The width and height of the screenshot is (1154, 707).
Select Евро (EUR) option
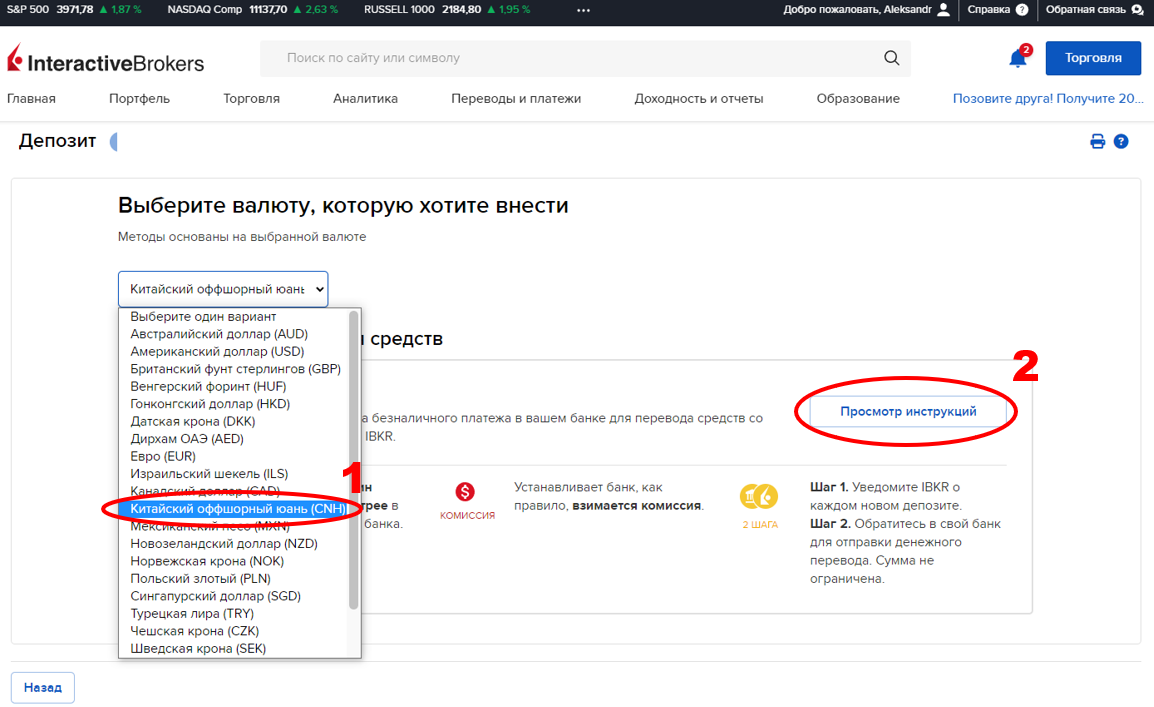click(x=163, y=457)
